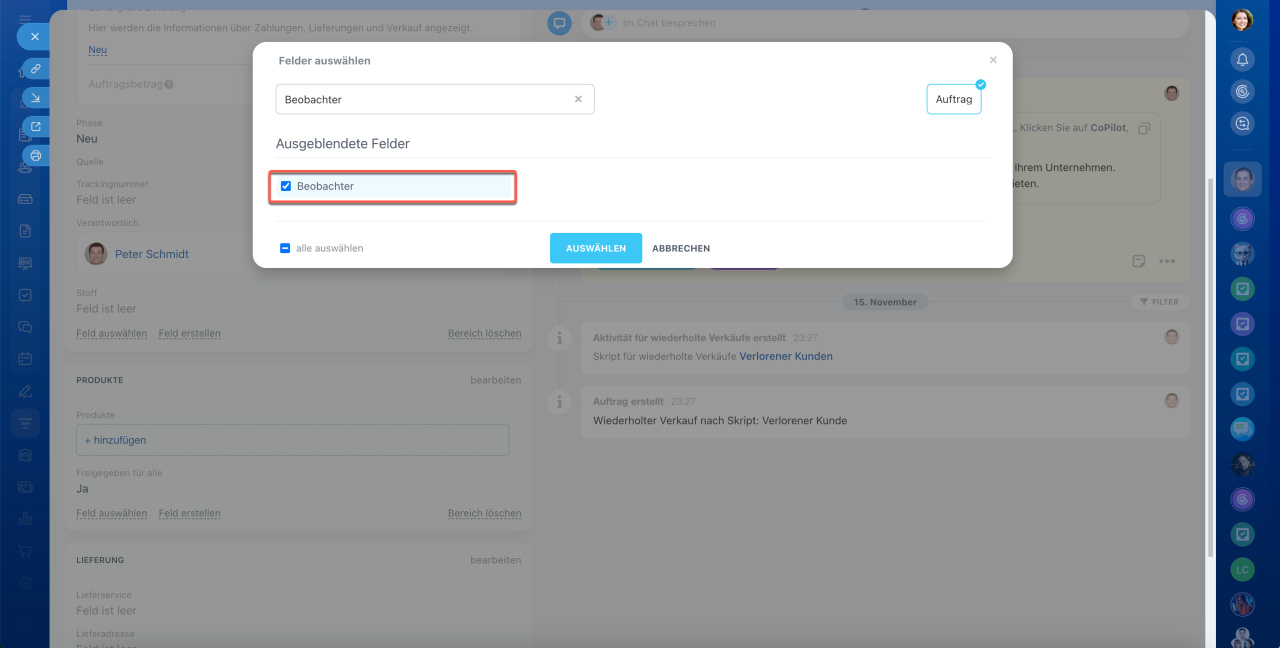Click 'Feld auswählen' under the Stoff field
This screenshot has height=648, width=1280.
click(112, 333)
